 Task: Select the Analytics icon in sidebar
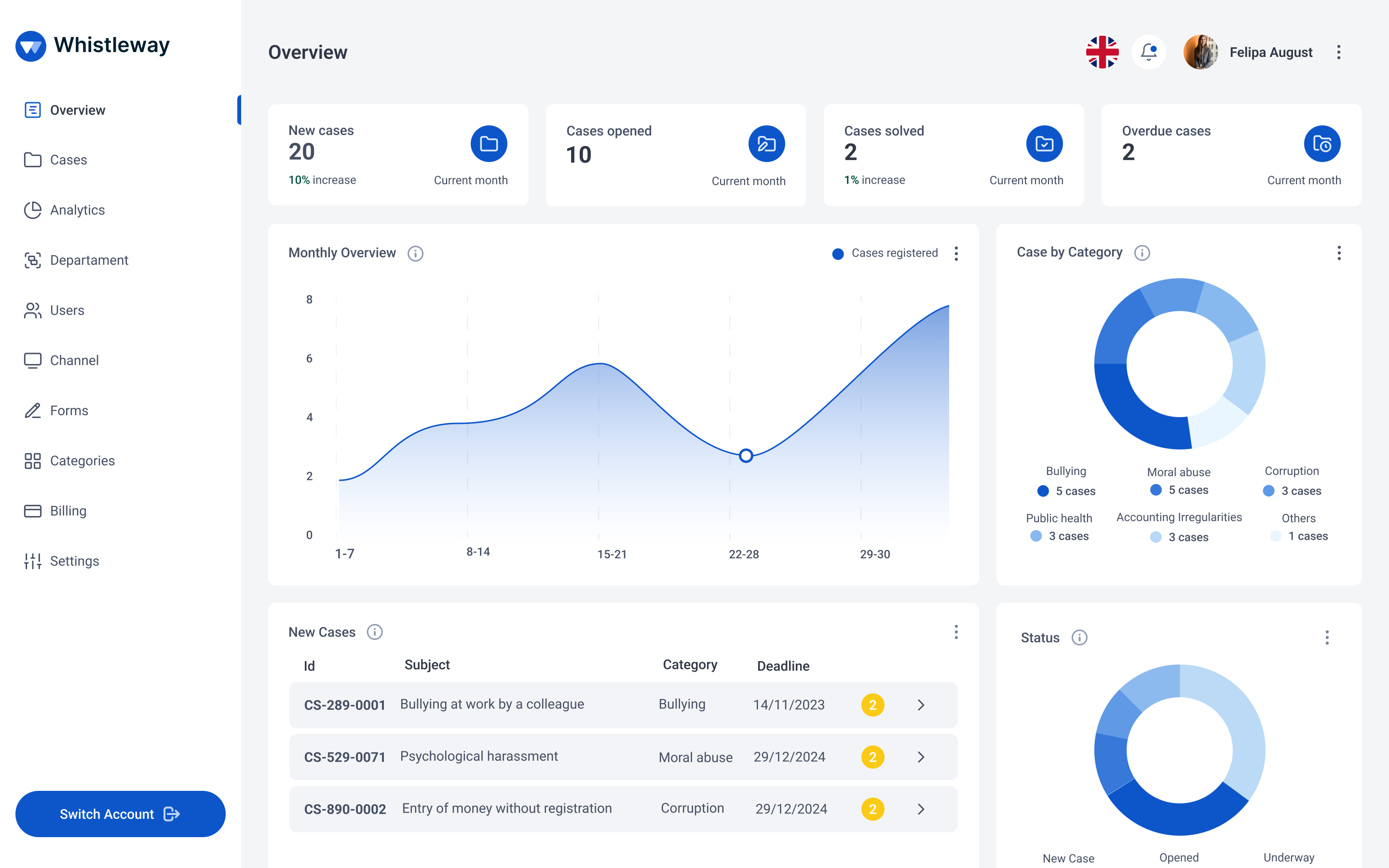tap(31, 210)
